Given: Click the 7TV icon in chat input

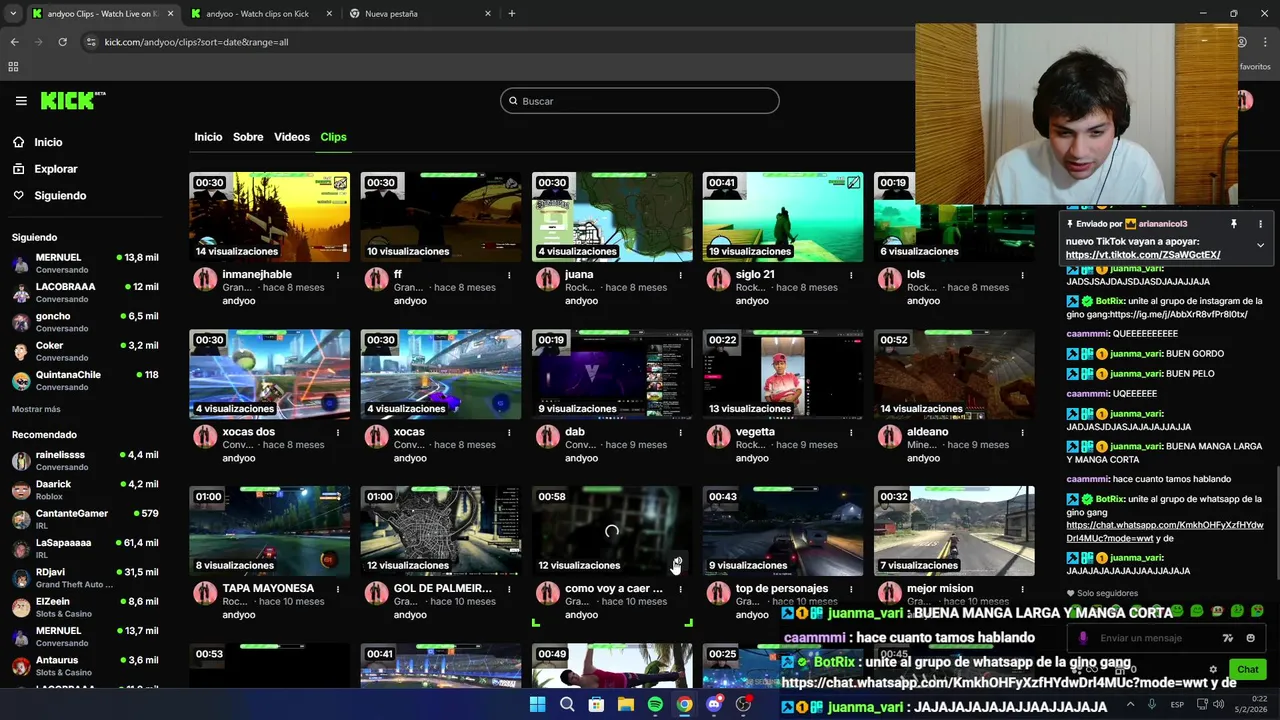Looking at the screenshot, I should pyautogui.click(x=1228, y=638).
